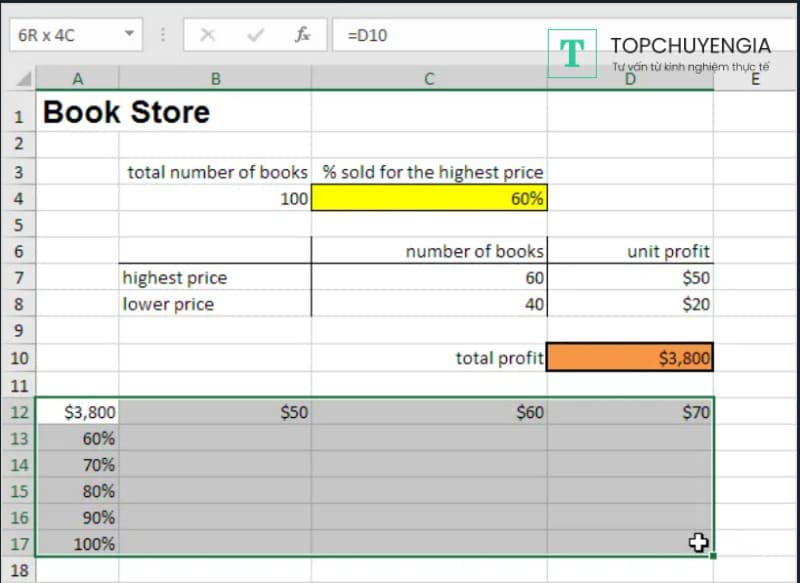This screenshot has height=583, width=800.
Task: Select row 10 header
Action: 19,358
